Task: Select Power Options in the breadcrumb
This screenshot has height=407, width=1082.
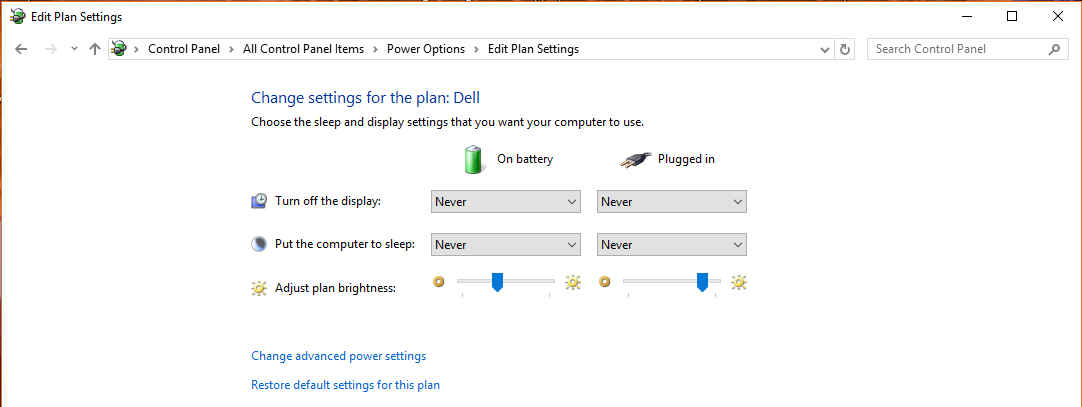Action: (x=426, y=49)
